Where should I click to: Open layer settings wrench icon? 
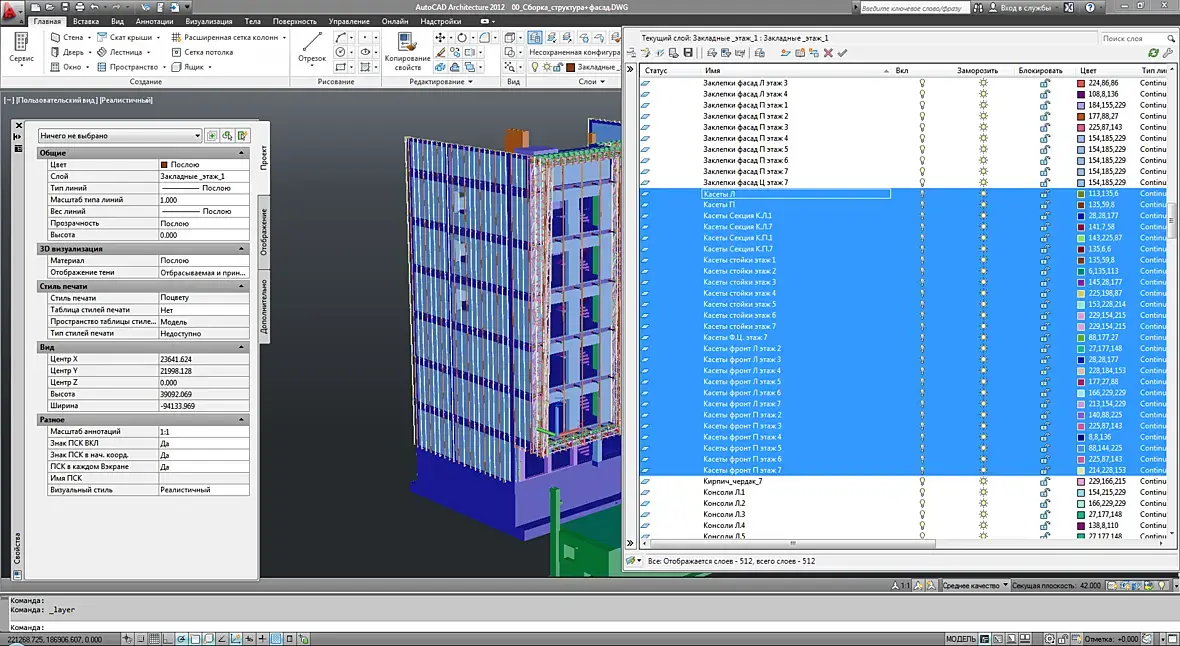pyautogui.click(x=1168, y=53)
